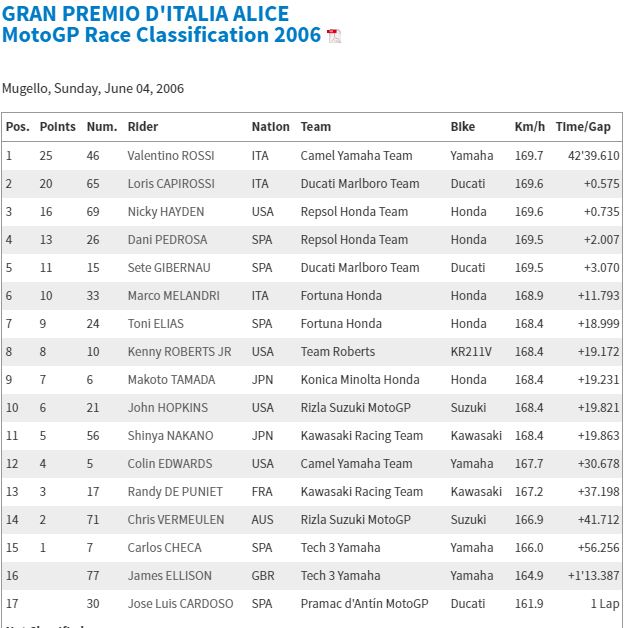Click the GRAN PREMIO D'ITALIA ALICE title

click(146, 14)
